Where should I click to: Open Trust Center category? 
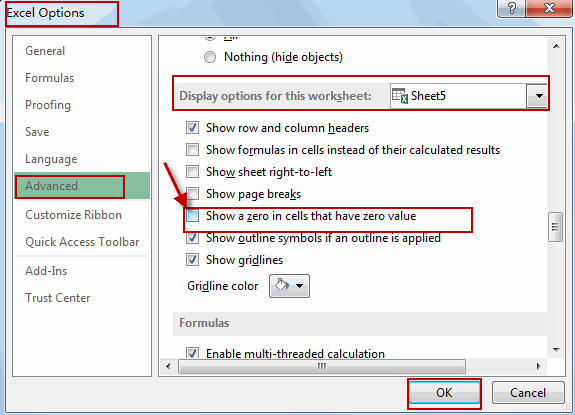pos(58,298)
